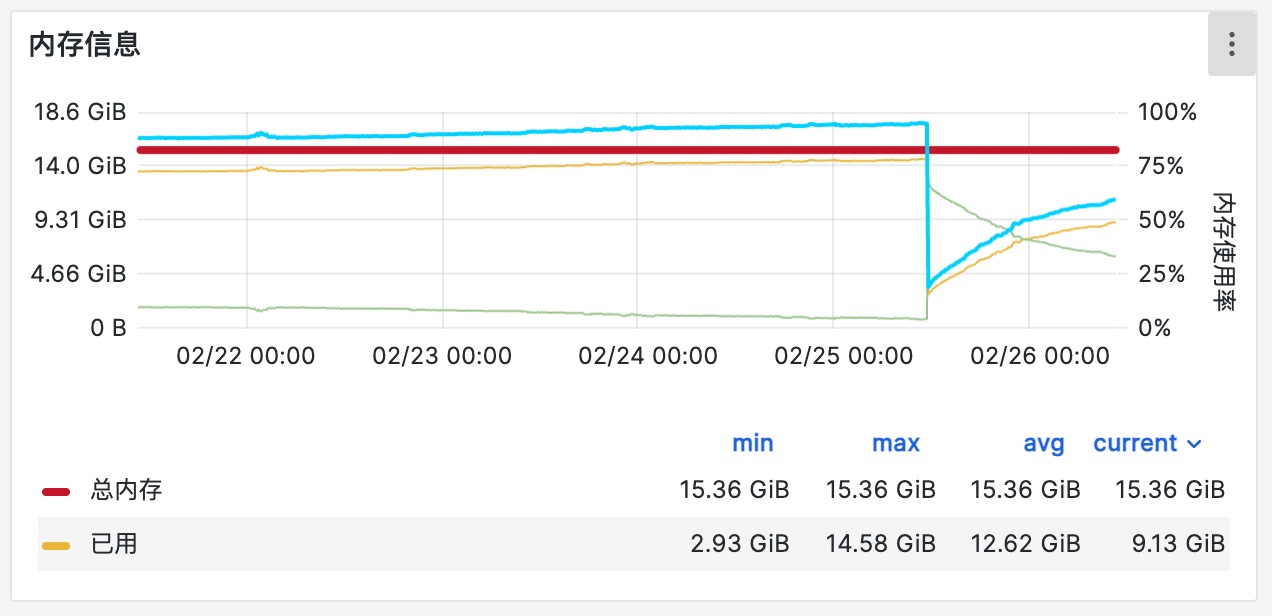Click the 已用 current value 9.13 GiB
The width and height of the screenshot is (1272, 616).
(1170, 544)
